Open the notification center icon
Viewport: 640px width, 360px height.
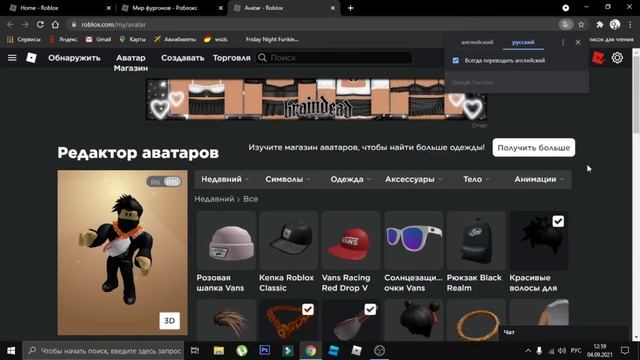624,351
